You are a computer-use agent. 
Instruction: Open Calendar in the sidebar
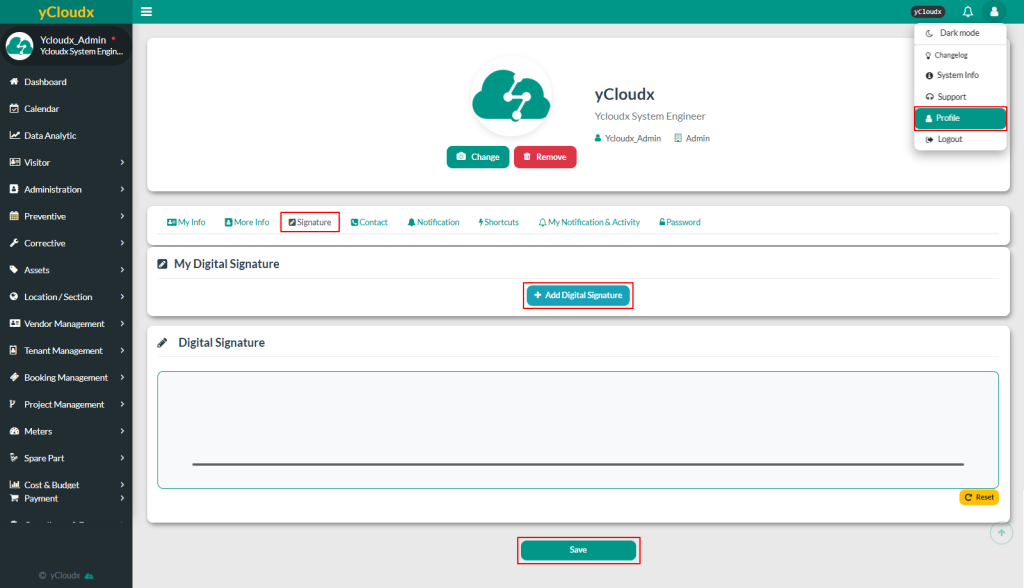tap(41, 109)
